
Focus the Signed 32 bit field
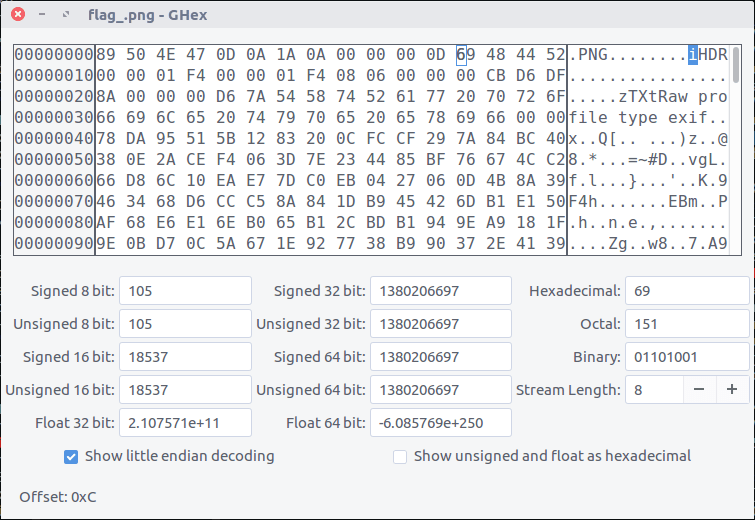tap(440, 291)
